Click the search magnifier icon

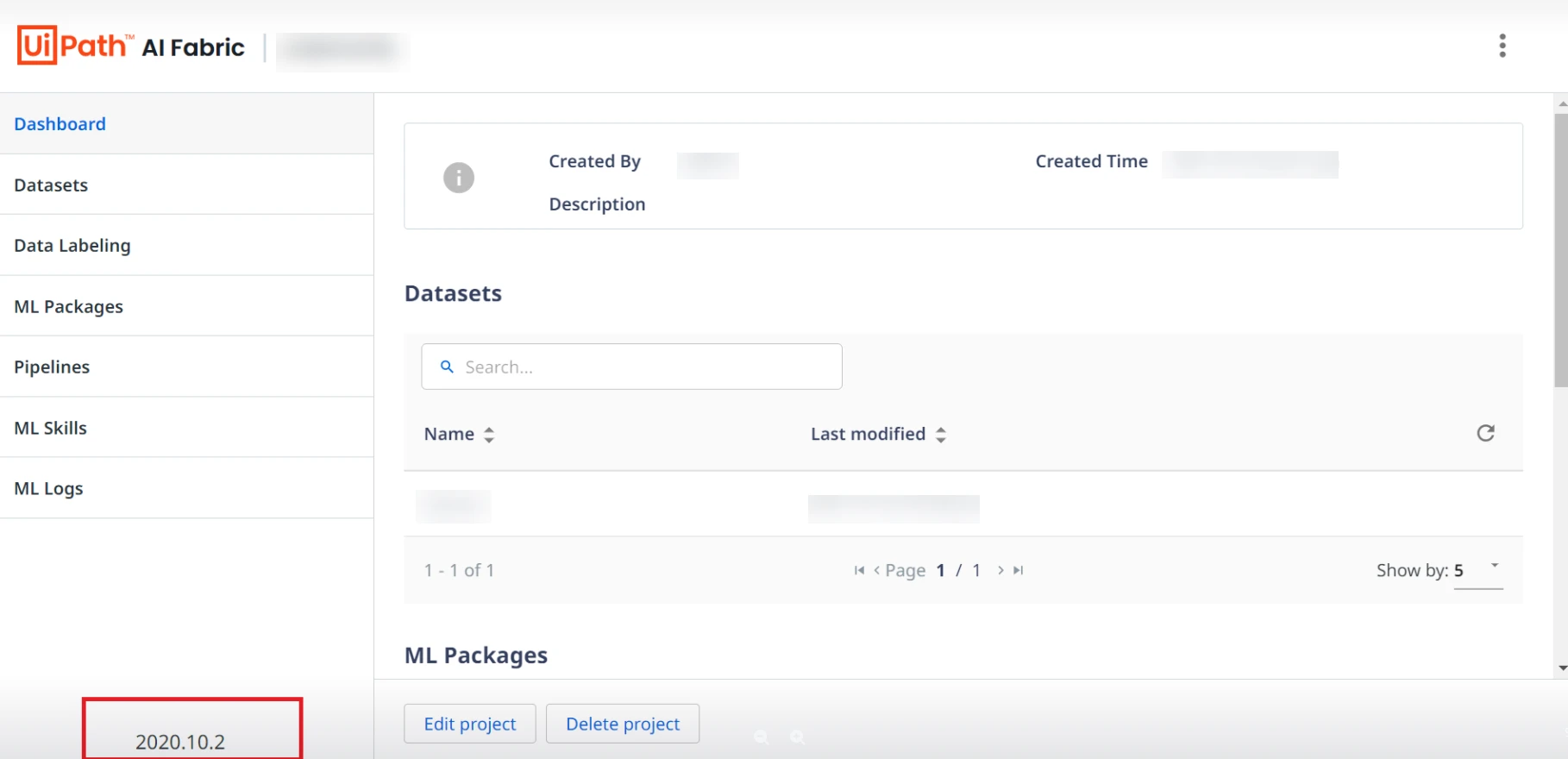pos(447,367)
